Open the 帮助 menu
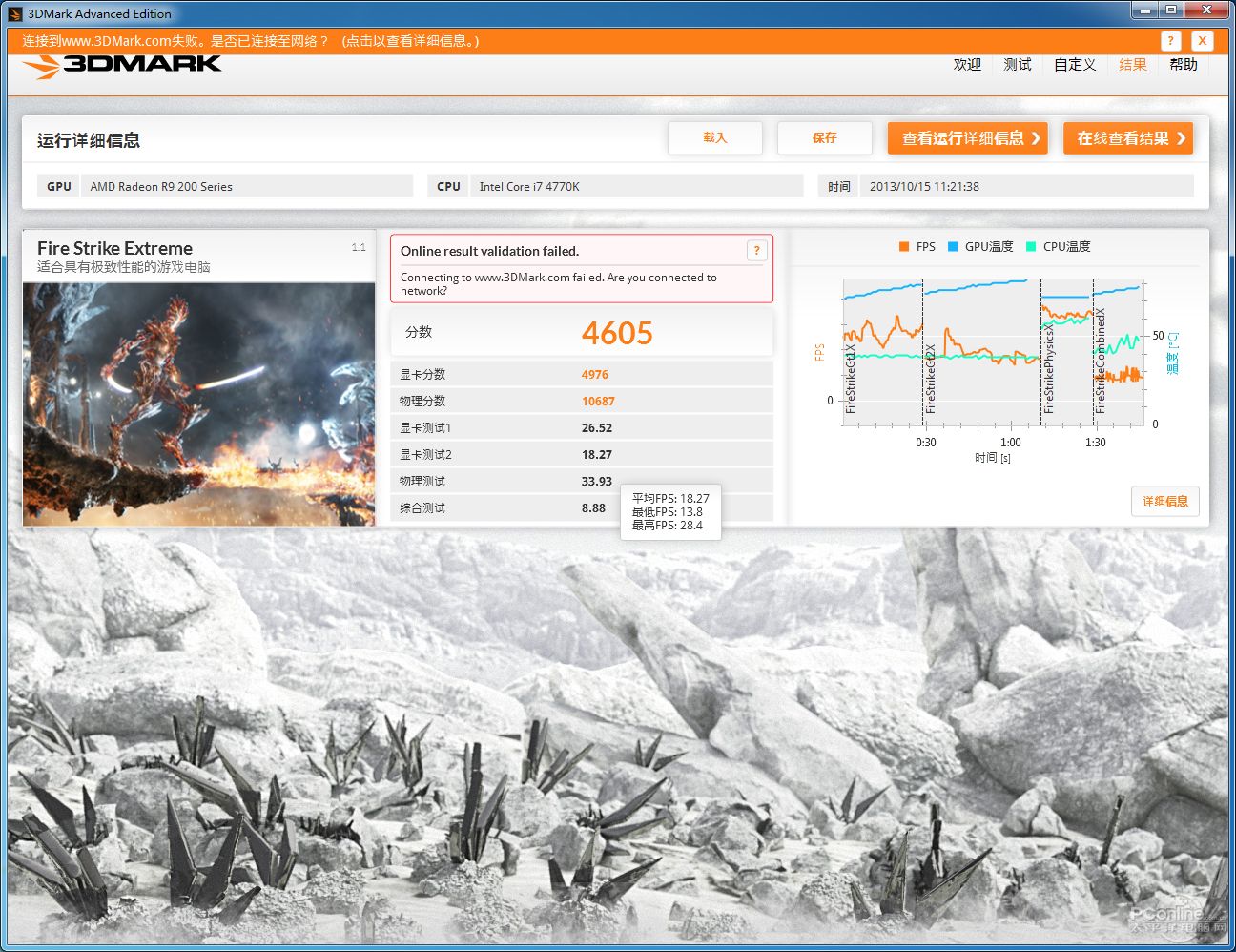This screenshot has height=952, width=1236. (1183, 64)
